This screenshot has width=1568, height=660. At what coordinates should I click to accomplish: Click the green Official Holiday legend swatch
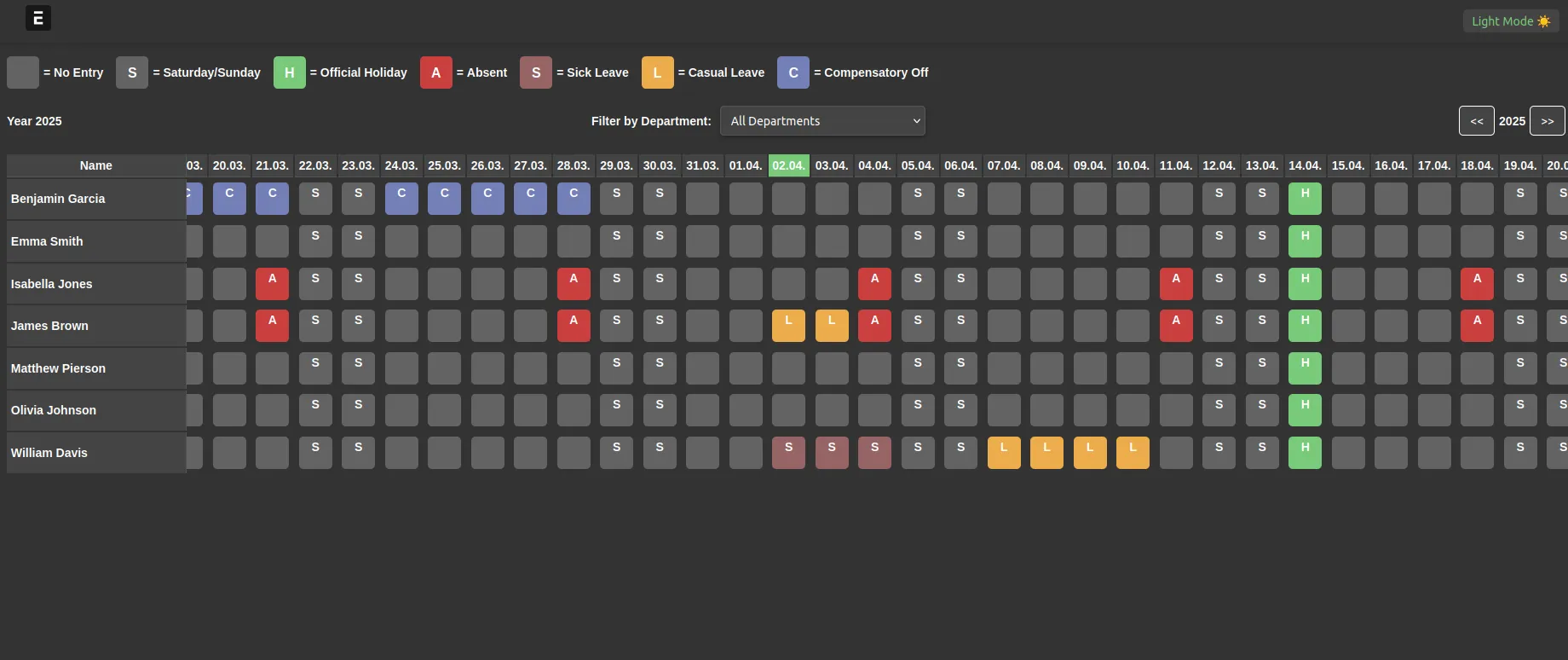coord(289,72)
